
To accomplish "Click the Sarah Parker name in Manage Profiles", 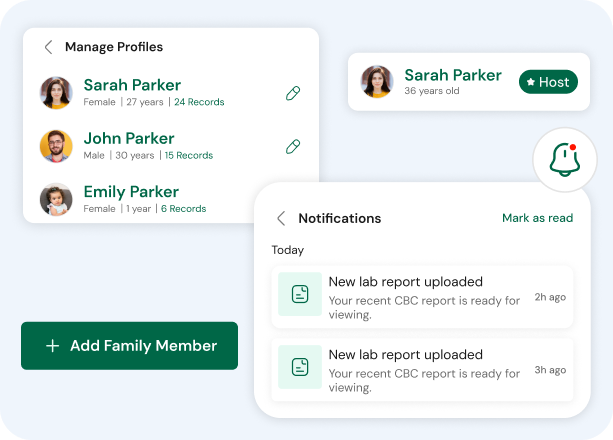I will coord(132,85).
